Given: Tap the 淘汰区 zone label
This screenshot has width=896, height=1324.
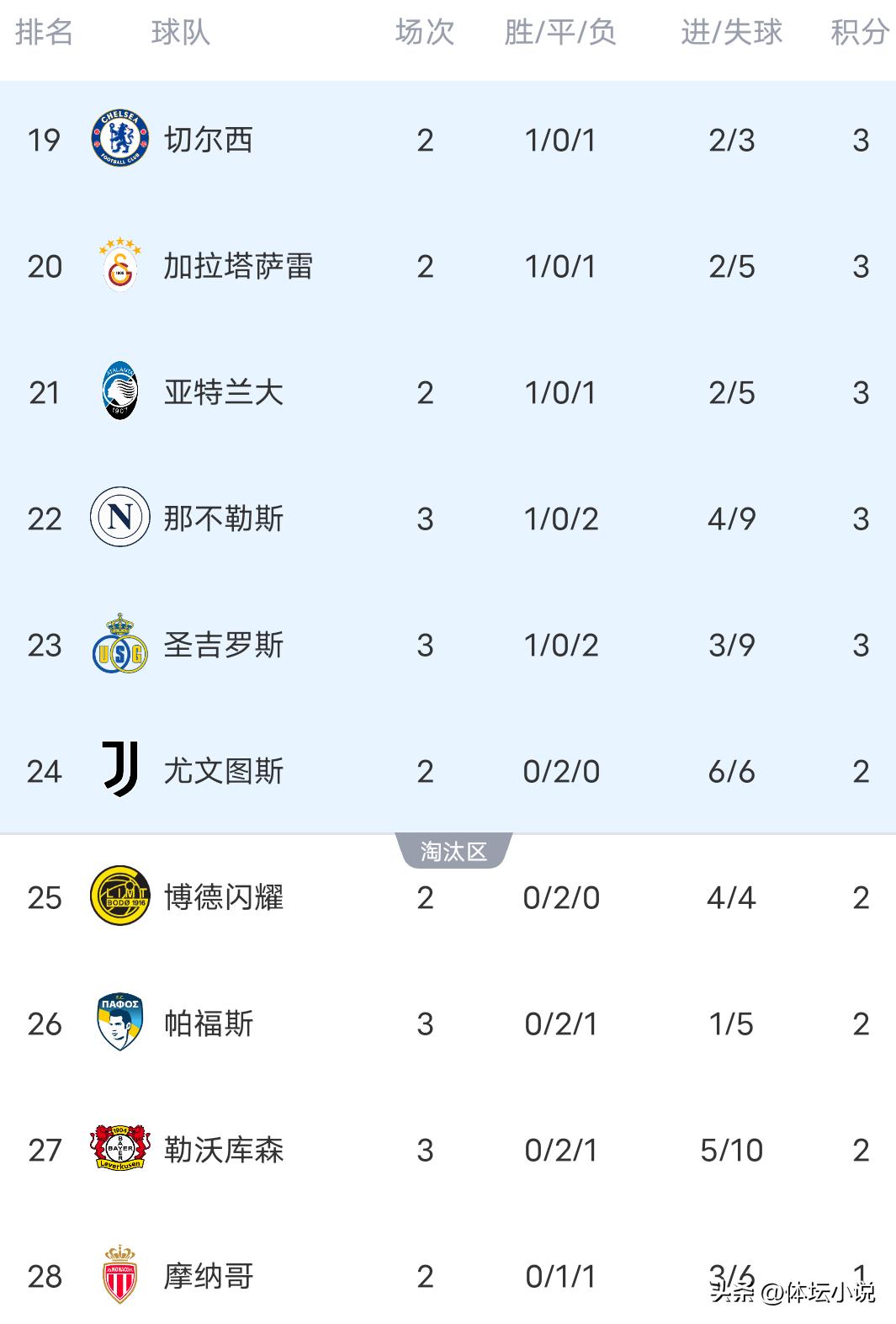Looking at the screenshot, I should click(x=453, y=852).
